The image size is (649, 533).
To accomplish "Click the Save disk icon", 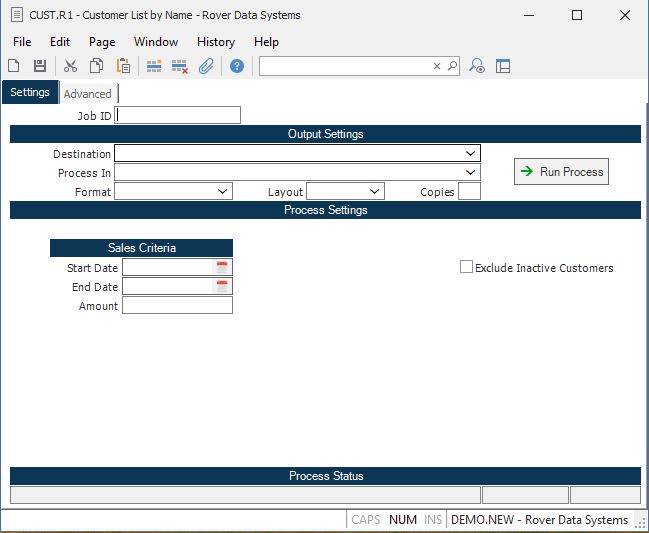I will click(x=40, y=66).
